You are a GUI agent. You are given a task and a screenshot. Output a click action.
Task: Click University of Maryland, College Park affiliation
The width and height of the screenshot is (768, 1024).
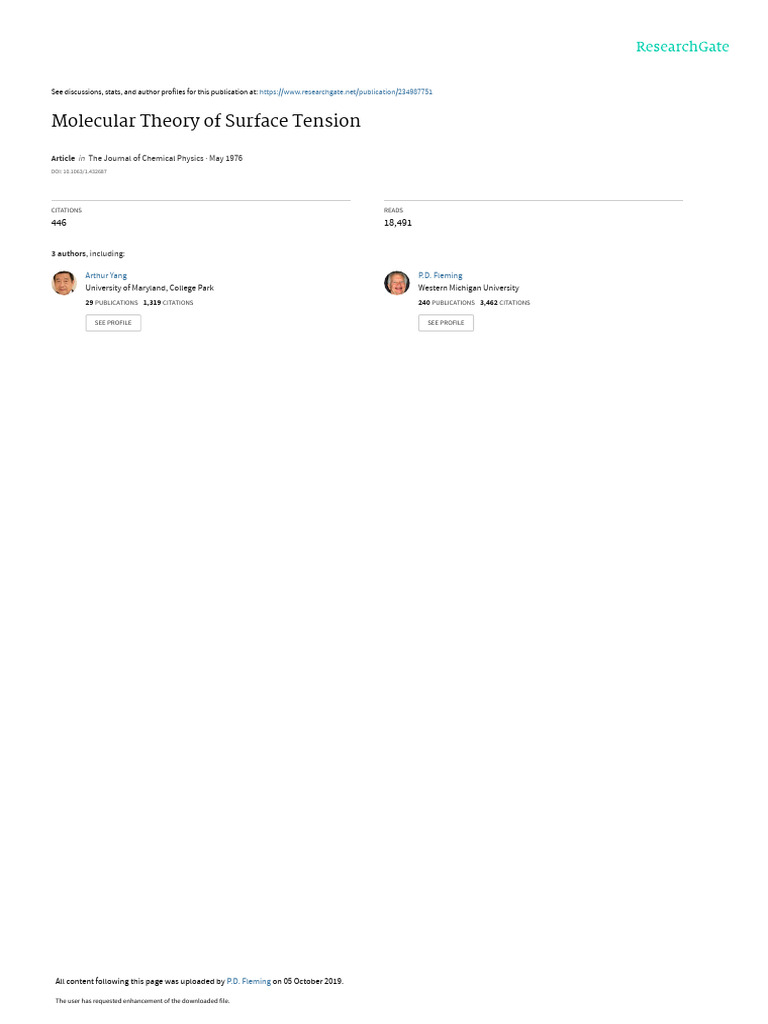(x=150, y=288)
